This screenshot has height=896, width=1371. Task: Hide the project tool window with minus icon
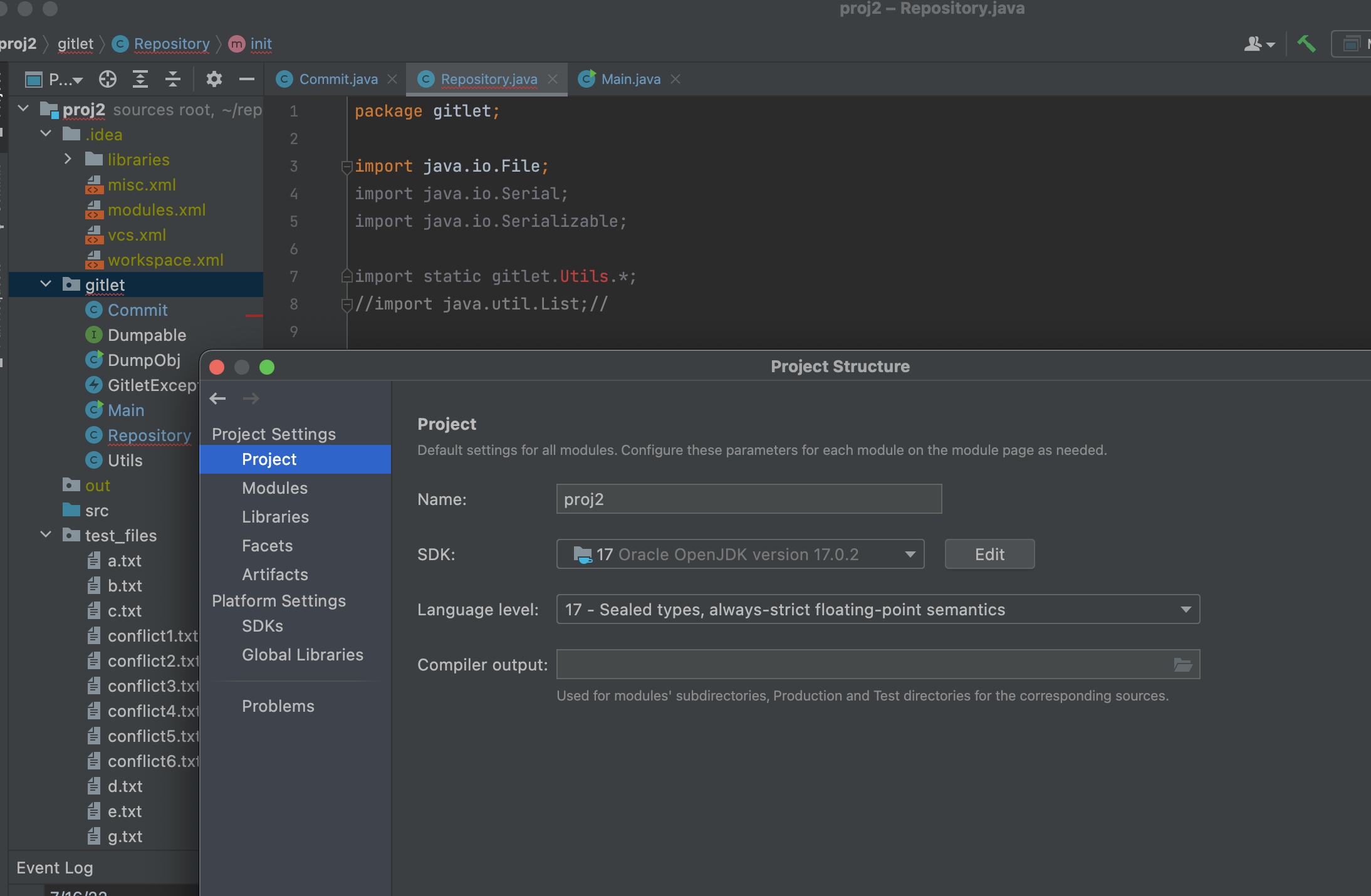(247, 79)
